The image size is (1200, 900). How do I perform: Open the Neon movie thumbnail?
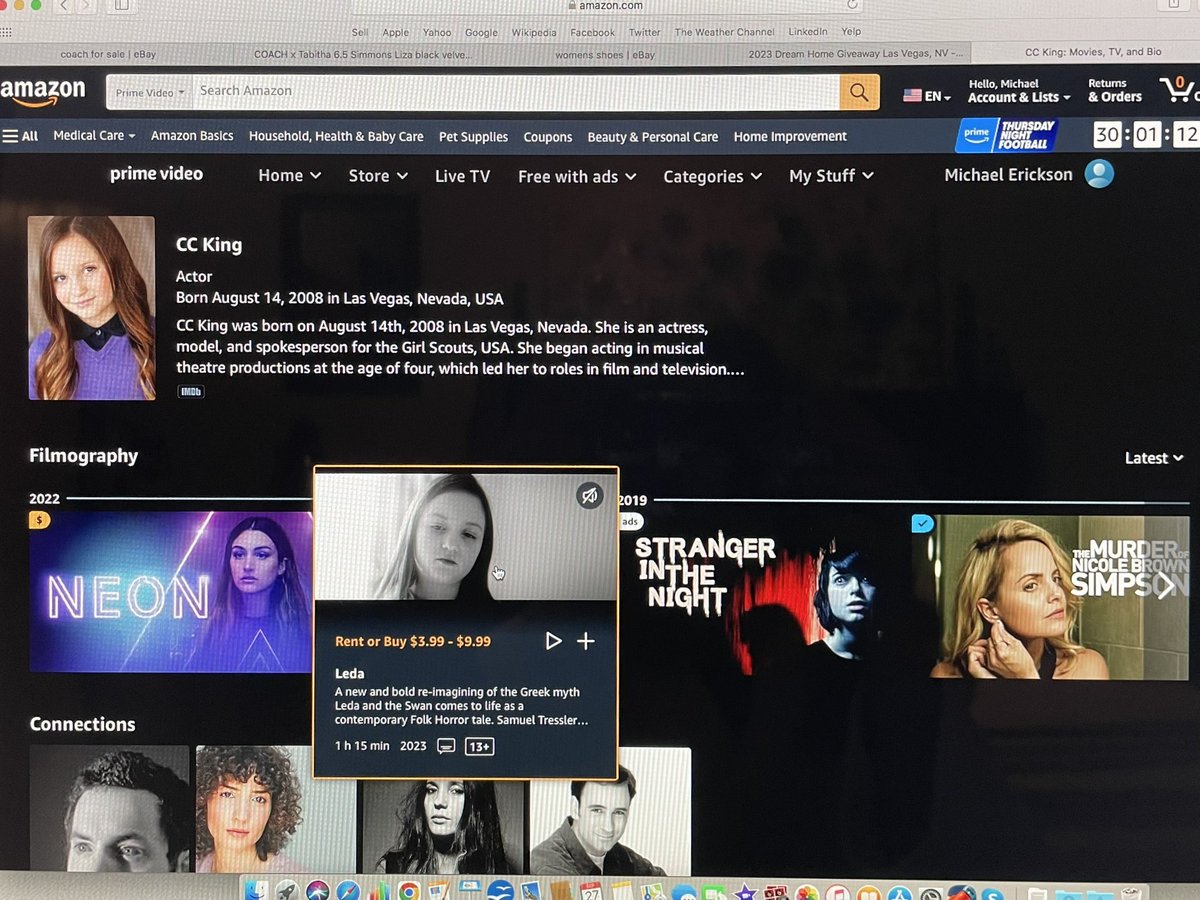click(171, 592)
